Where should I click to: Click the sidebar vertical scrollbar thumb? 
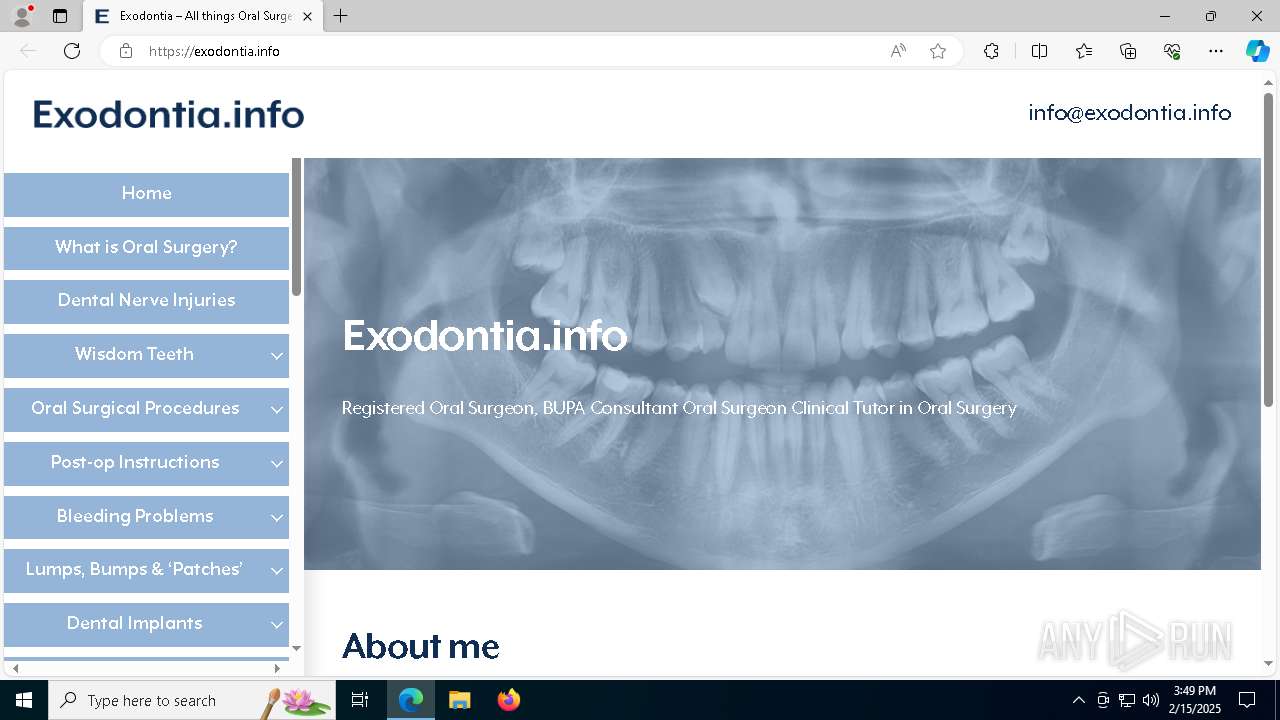point(296,227)
